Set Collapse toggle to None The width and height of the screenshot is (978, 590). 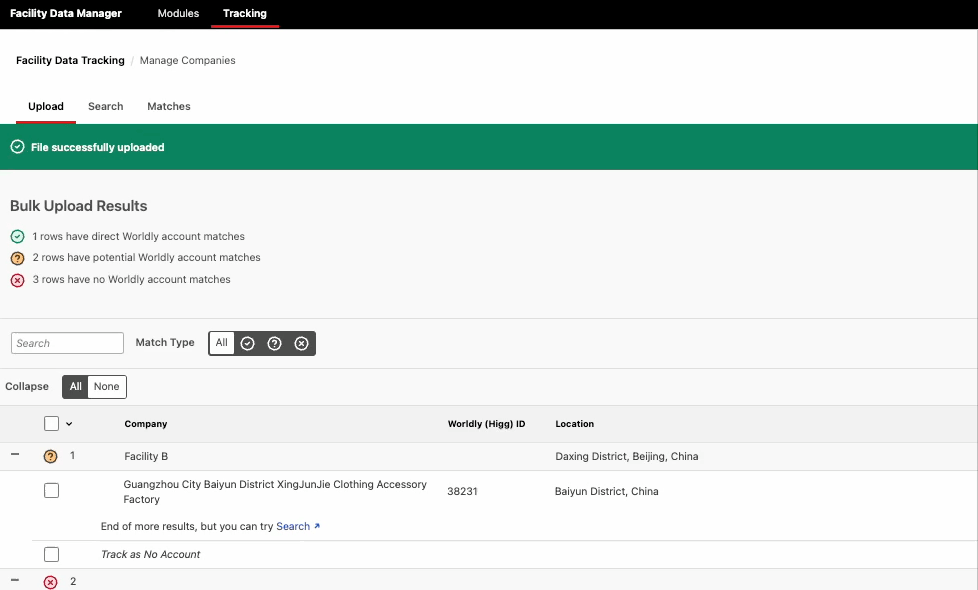(x=107, y=386)
